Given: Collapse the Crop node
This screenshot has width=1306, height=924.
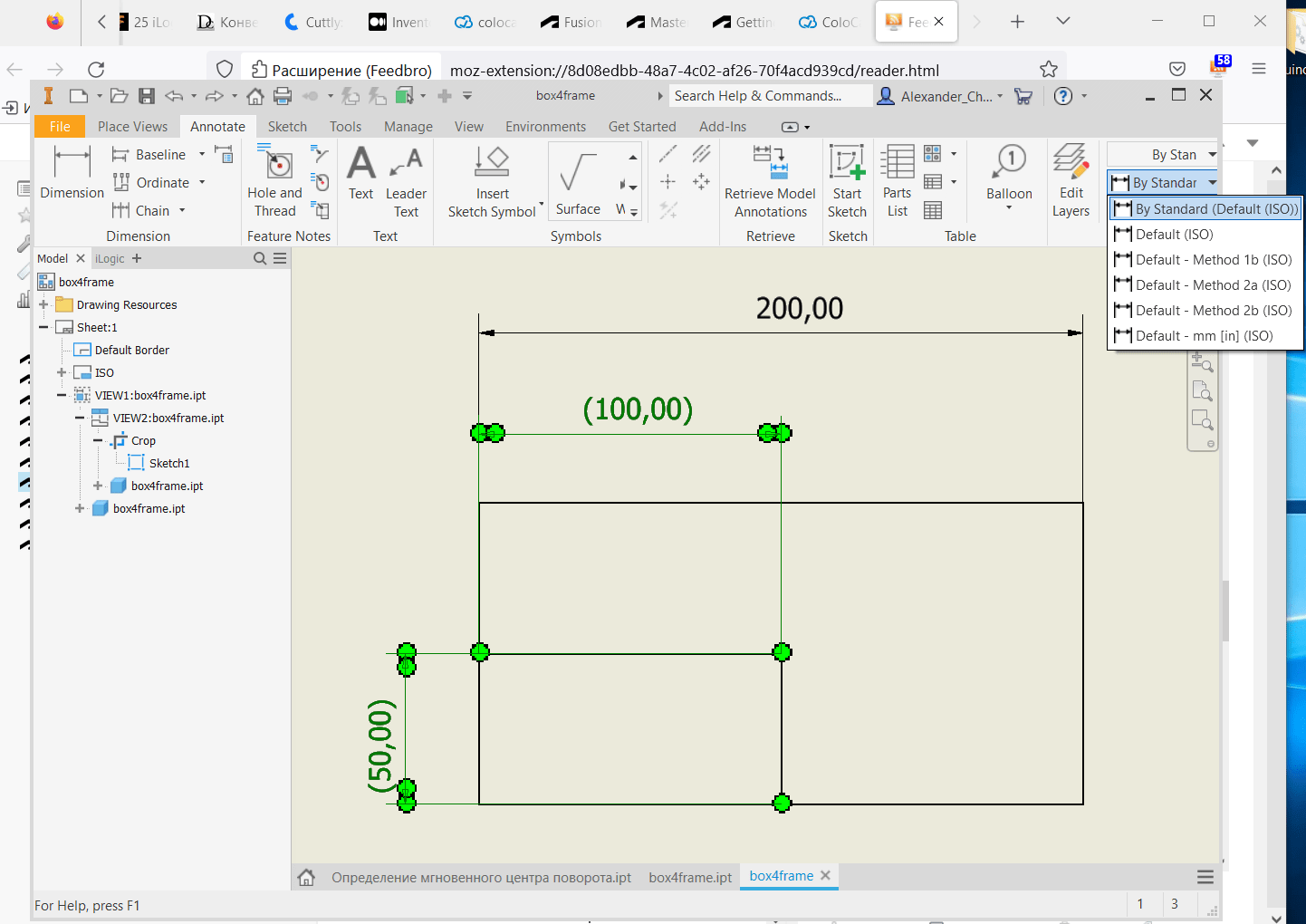Looking at the screenshot, I should tap(98, 440).
